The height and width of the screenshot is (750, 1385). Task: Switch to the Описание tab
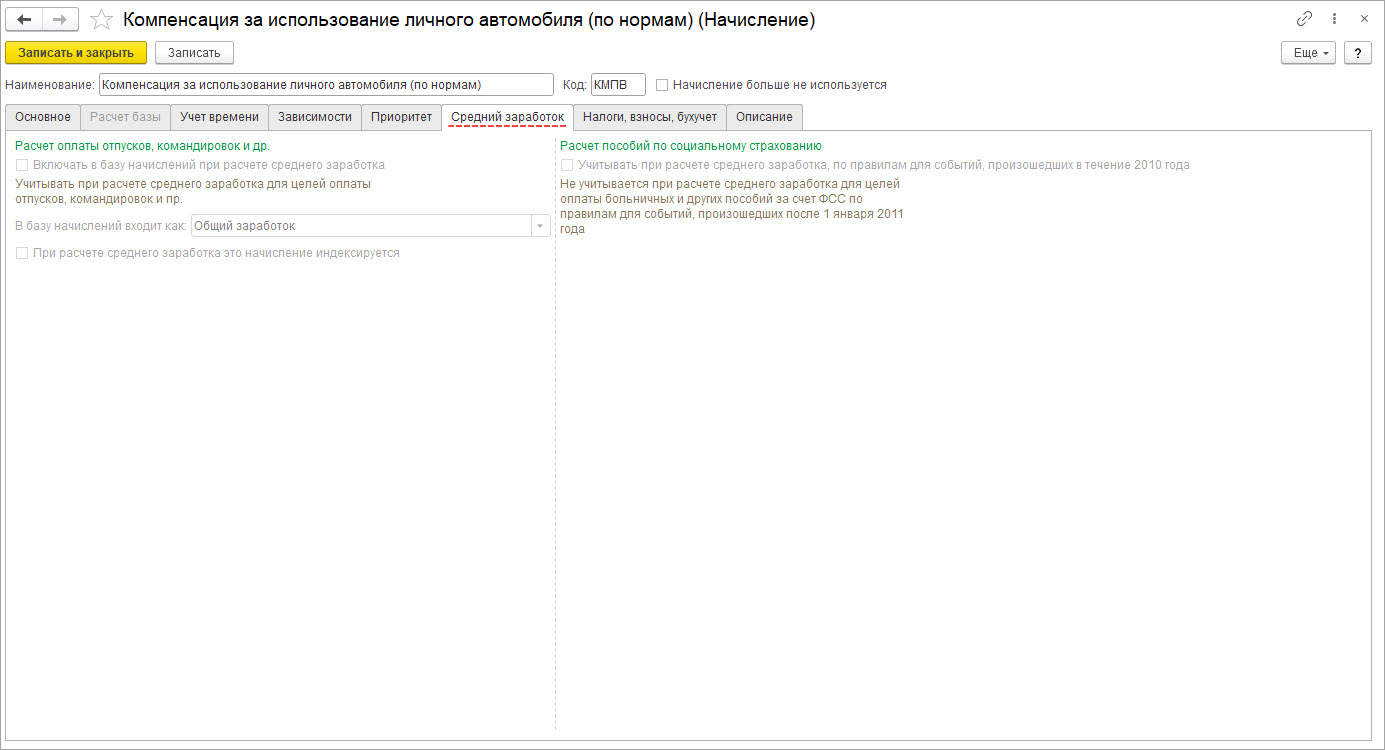[x=764, y=117]
